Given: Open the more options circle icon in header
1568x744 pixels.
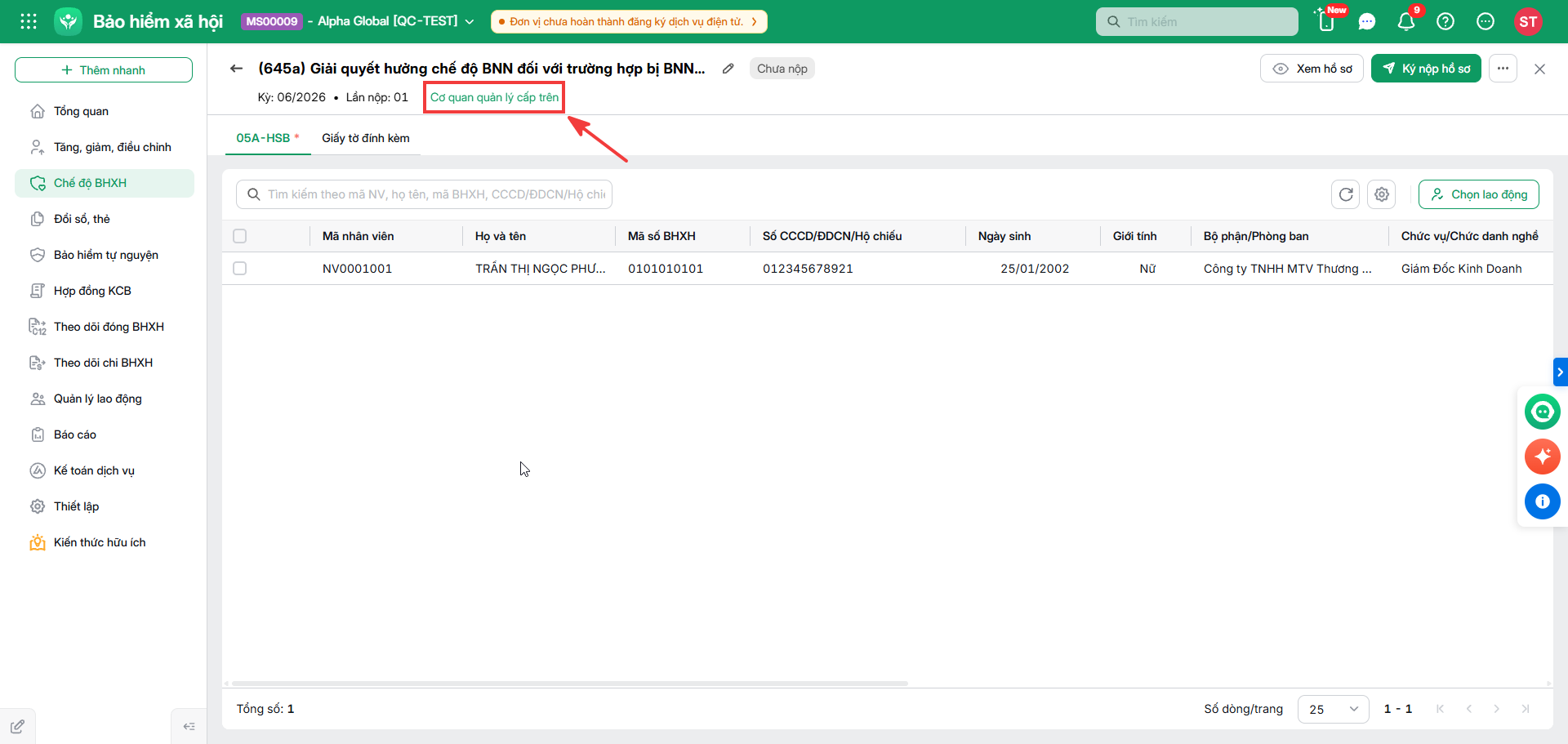Looking at the screenshot, I should [x=1486, y=21].
